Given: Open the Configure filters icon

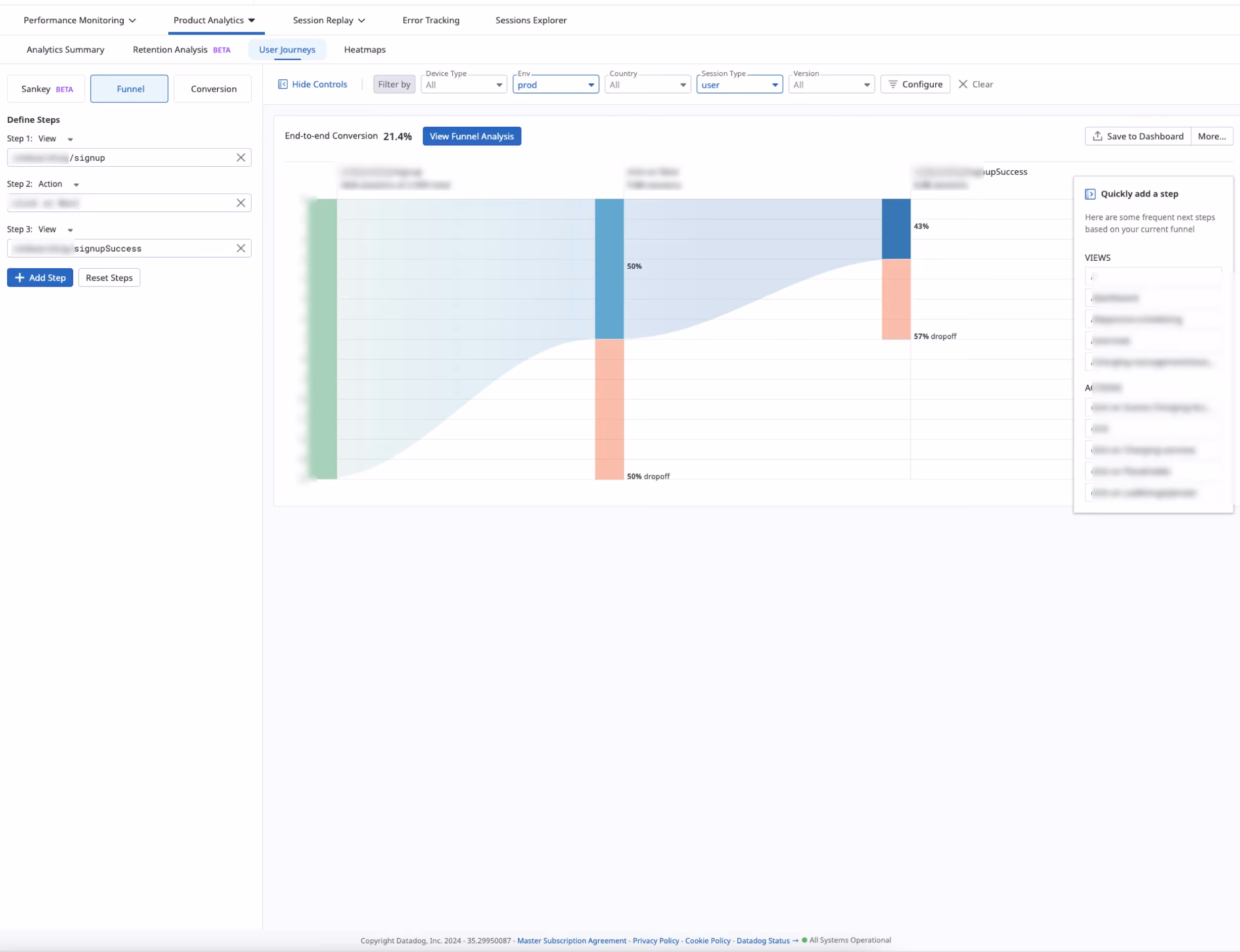Looking at the screenshot, I should pos(893,84).
